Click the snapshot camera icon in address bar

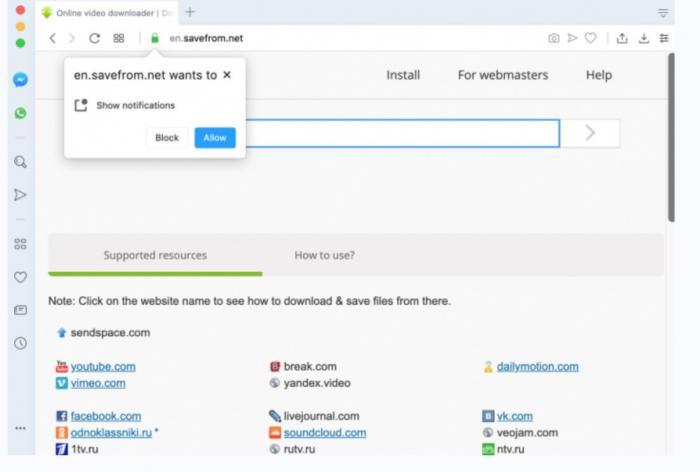click(554, 38)
